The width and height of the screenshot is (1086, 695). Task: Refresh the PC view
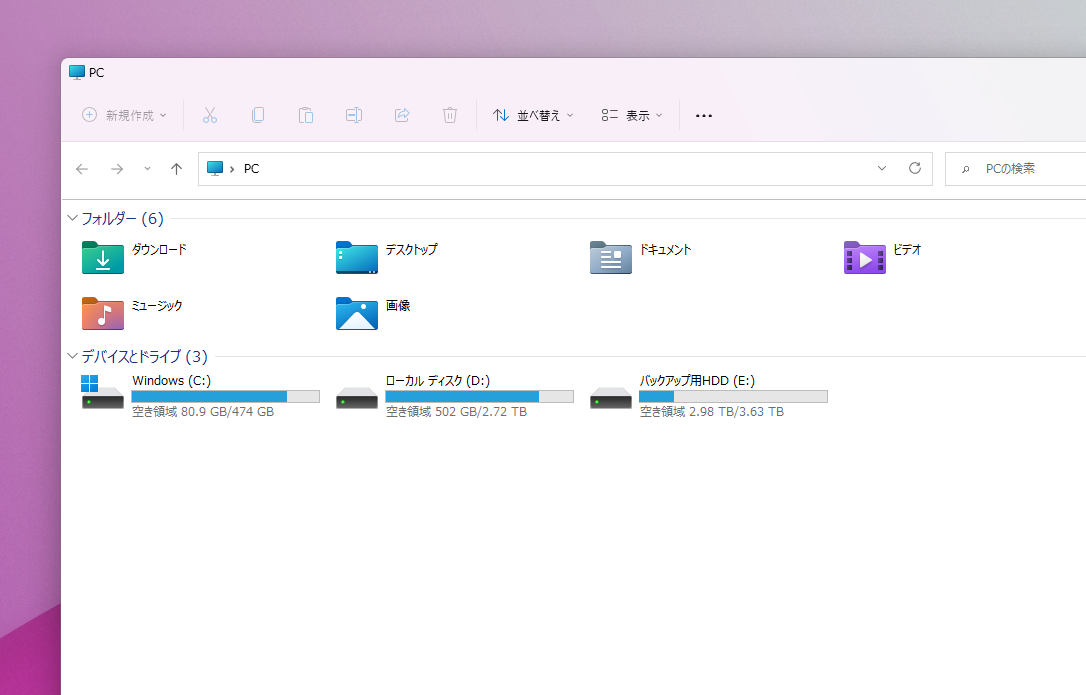click(x=915, y=168)
